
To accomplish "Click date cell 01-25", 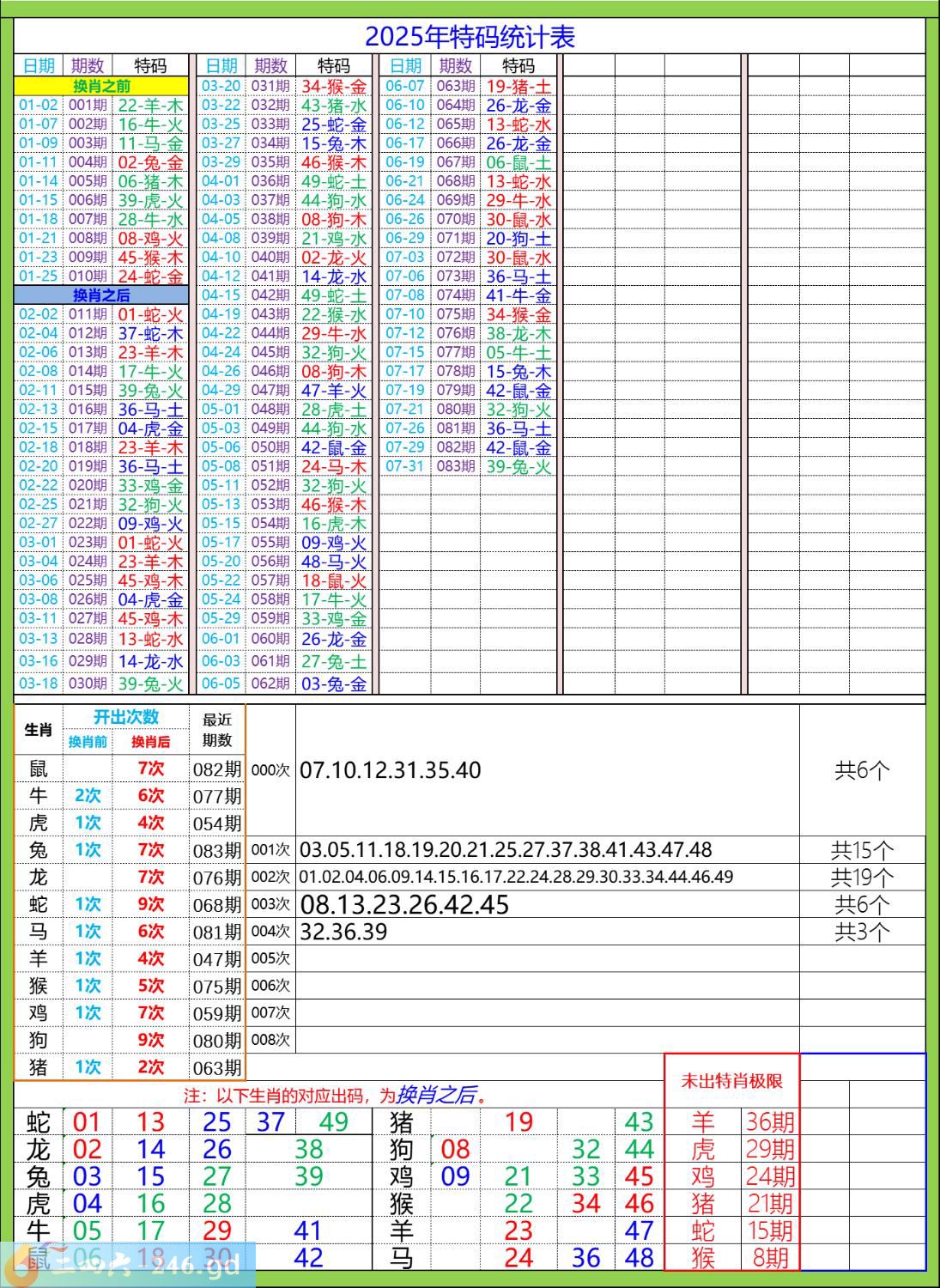I will pyautogui.click(x=39, y=276).
